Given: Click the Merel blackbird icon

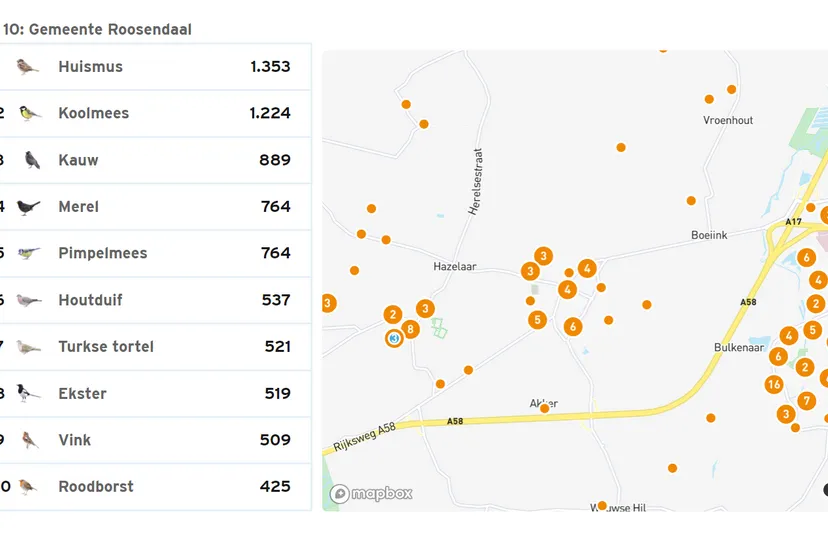Looking at the screenshot, I should tap(29, 207).
